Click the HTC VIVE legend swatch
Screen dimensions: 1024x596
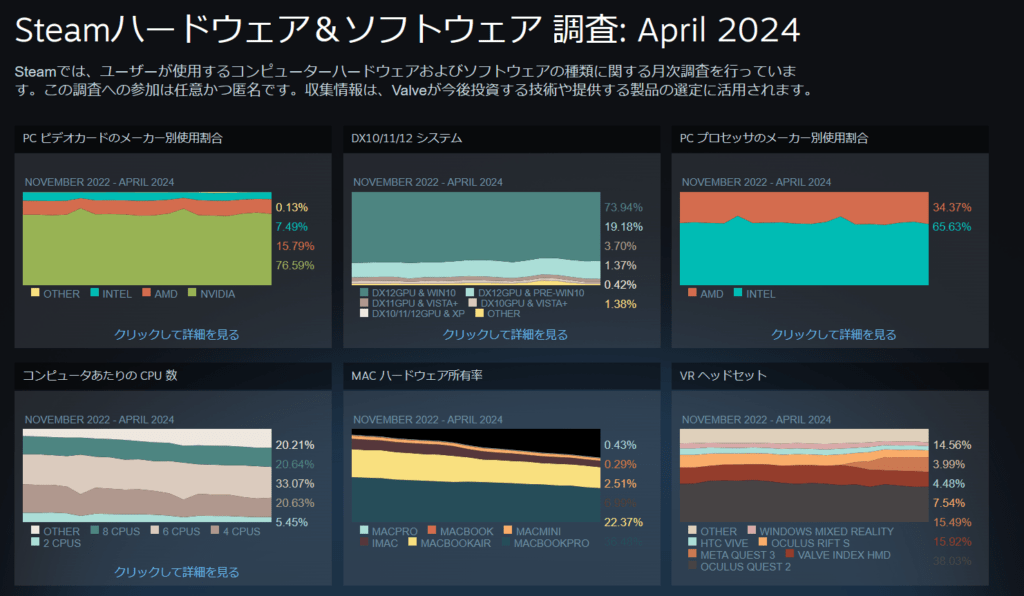(x=692, y=542)
